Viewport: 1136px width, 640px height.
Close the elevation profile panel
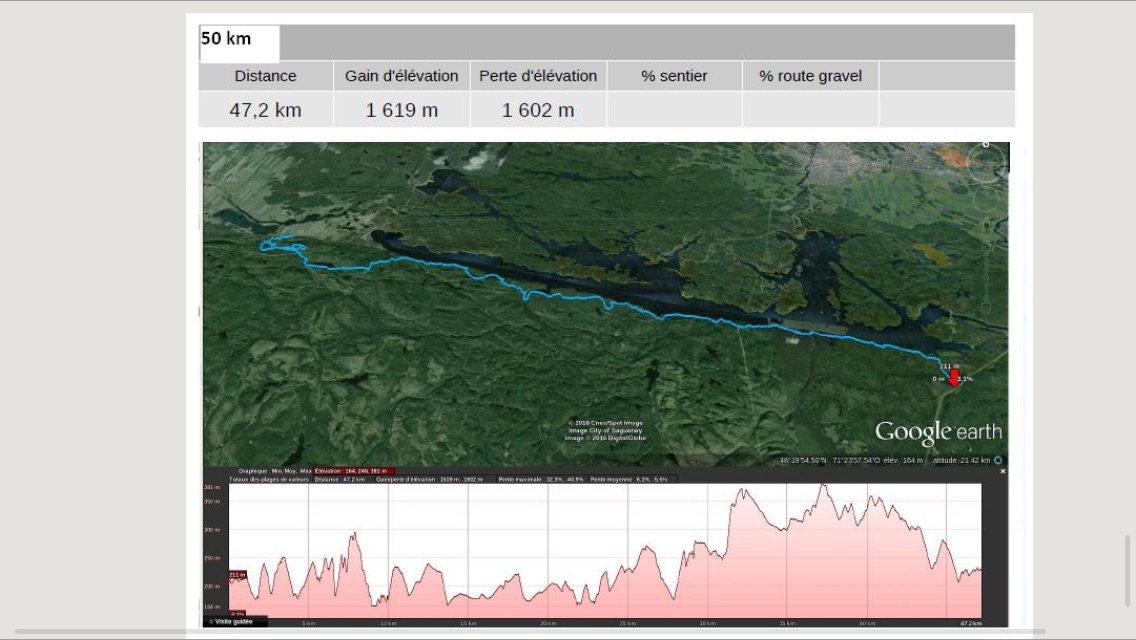1003,471
